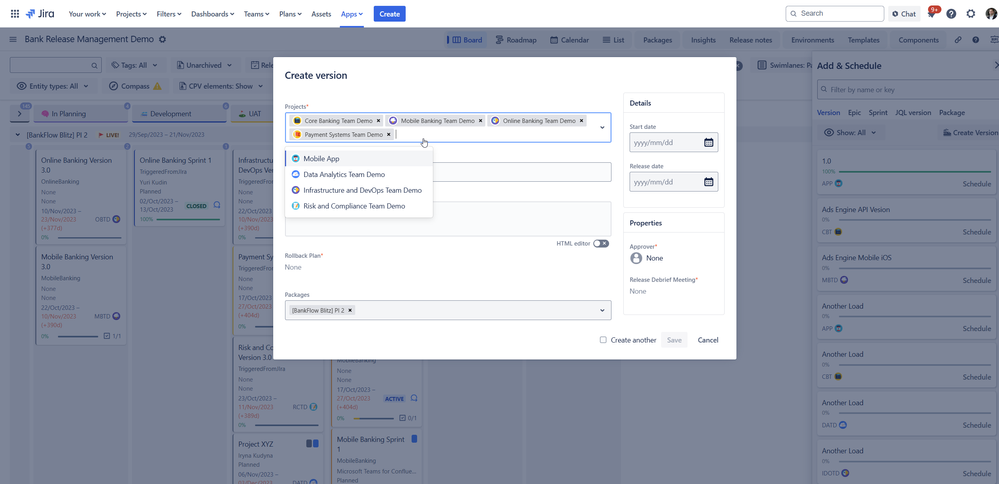
Task: Click the blue Create button
Action: pos(389,13)
